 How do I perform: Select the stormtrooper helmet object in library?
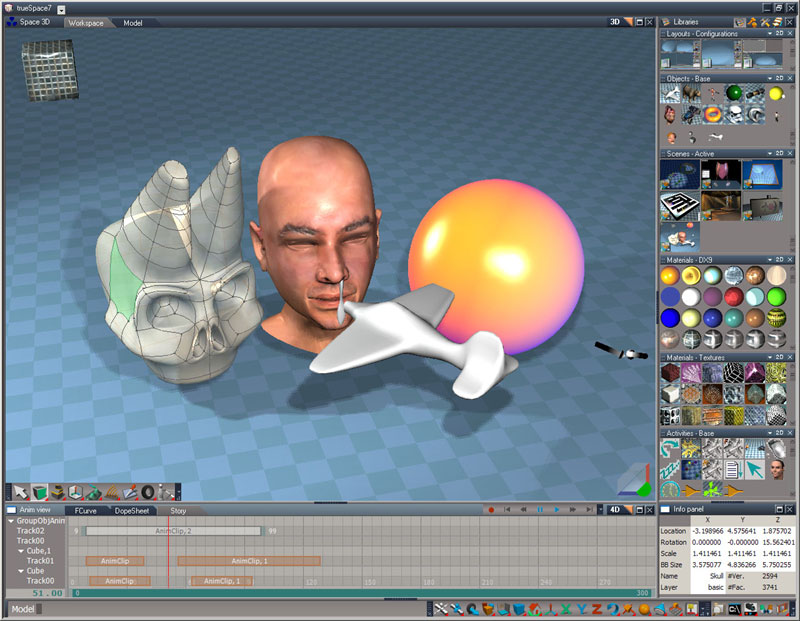click(x=735, y=115)
